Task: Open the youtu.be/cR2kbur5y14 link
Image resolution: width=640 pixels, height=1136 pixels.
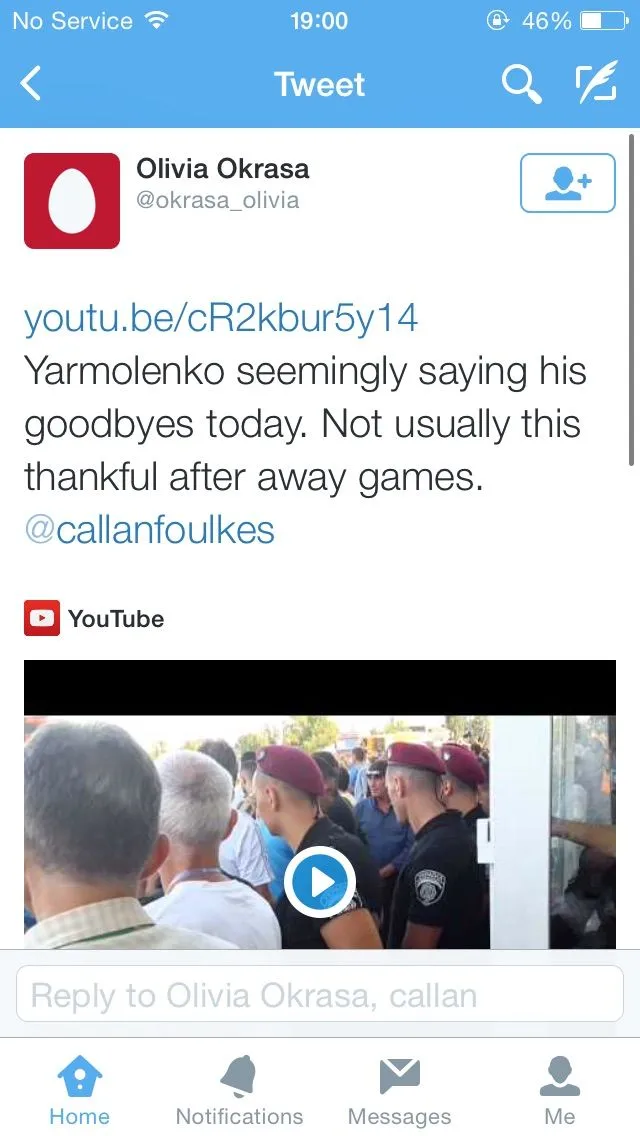Action: pyautogui.click(x=221, y=319)
